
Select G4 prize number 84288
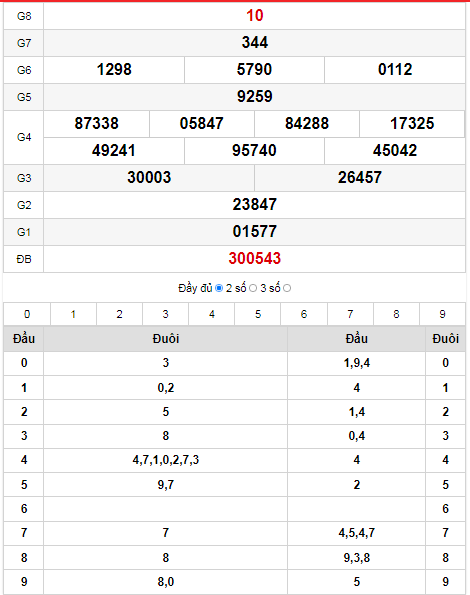[307, 123]
